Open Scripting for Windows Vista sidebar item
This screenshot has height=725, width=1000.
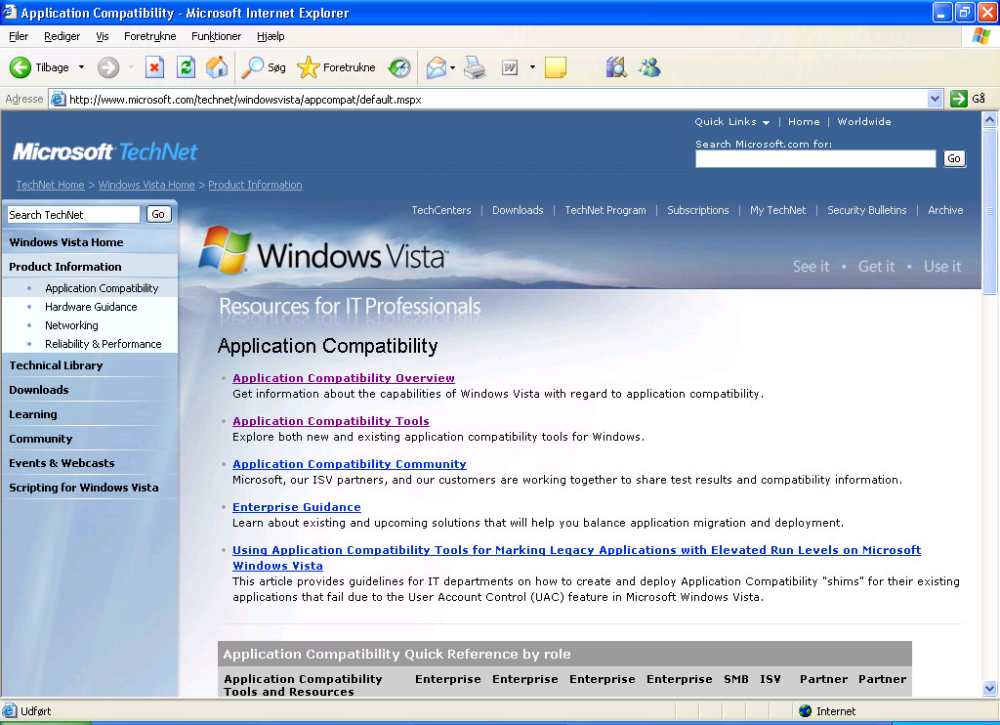tap(84, 487)
